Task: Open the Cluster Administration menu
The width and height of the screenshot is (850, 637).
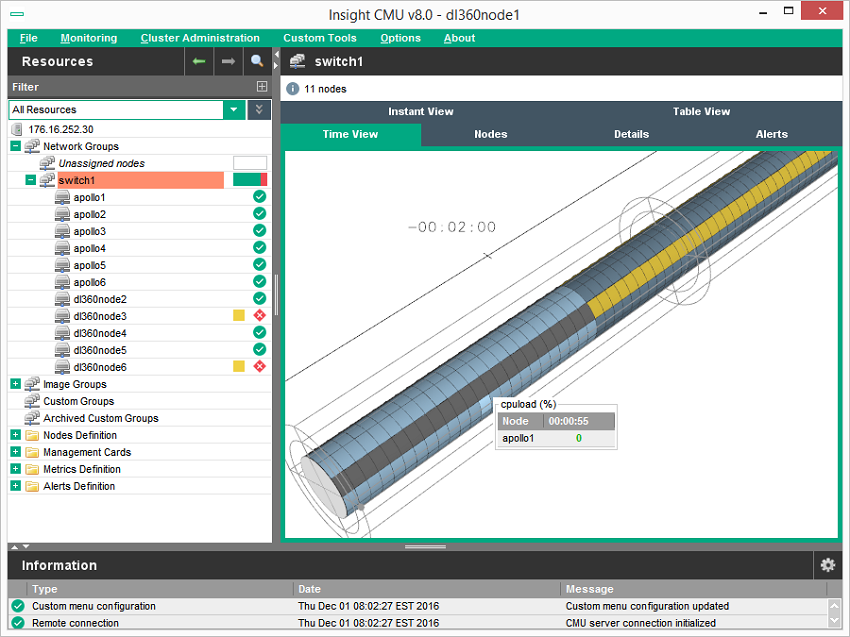Action: pos(200,38)
